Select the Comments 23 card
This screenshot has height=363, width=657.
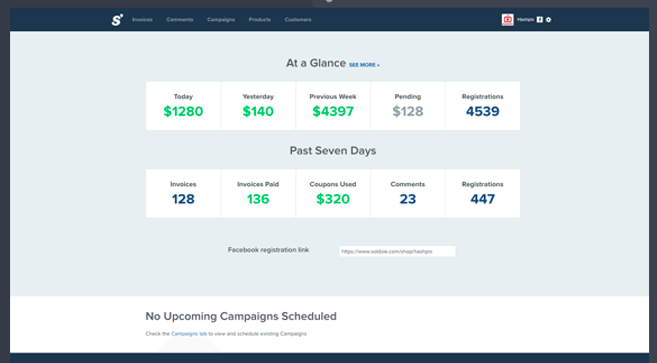click(408, 193)
